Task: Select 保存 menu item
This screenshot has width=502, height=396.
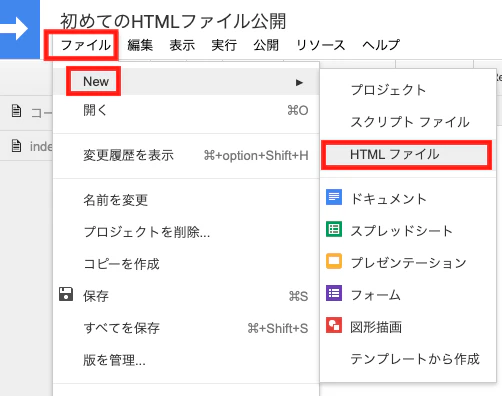Action: click(x=186, y=296)
